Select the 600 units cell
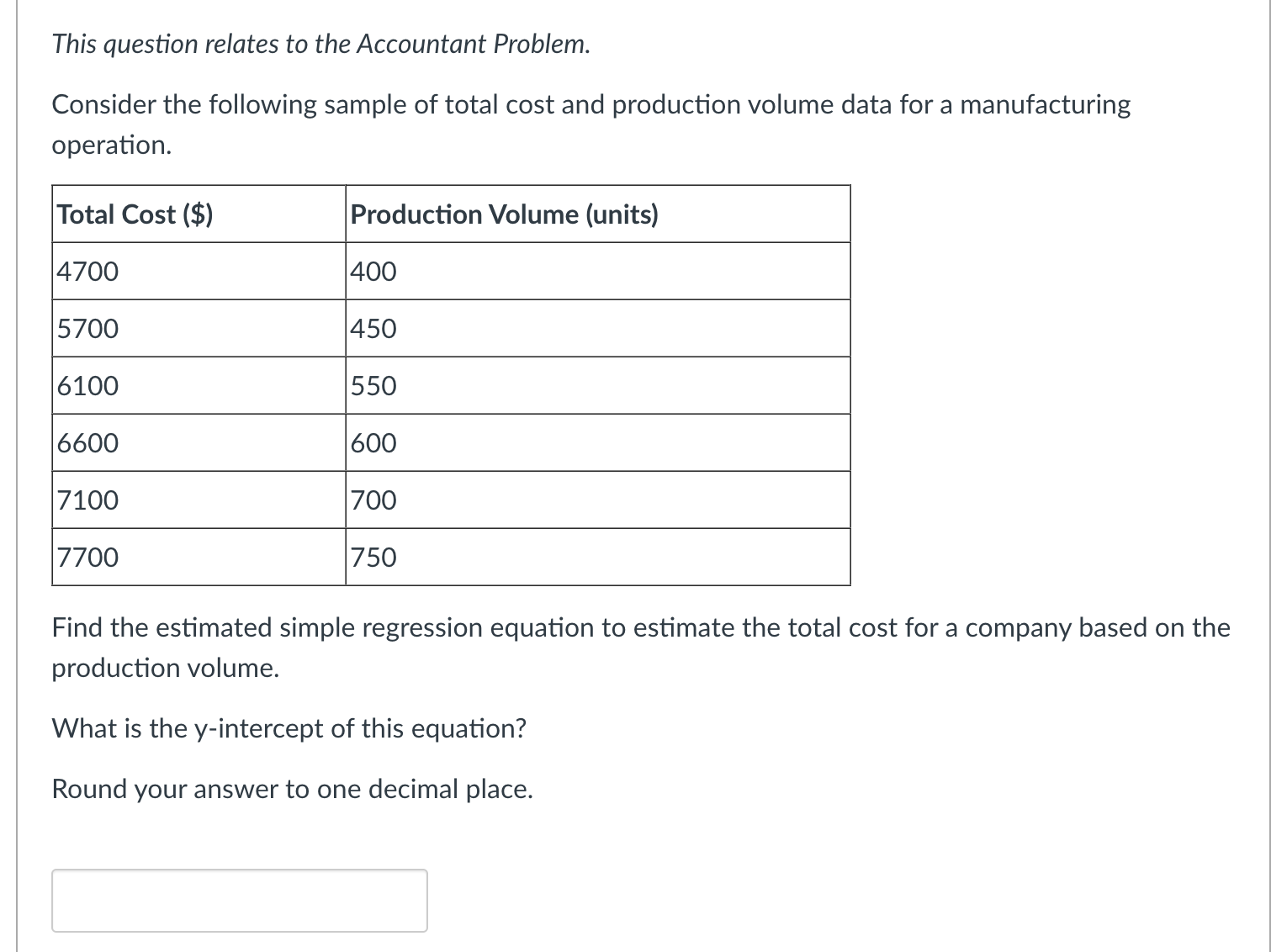 pyautogui.click(x=371, y=442)
